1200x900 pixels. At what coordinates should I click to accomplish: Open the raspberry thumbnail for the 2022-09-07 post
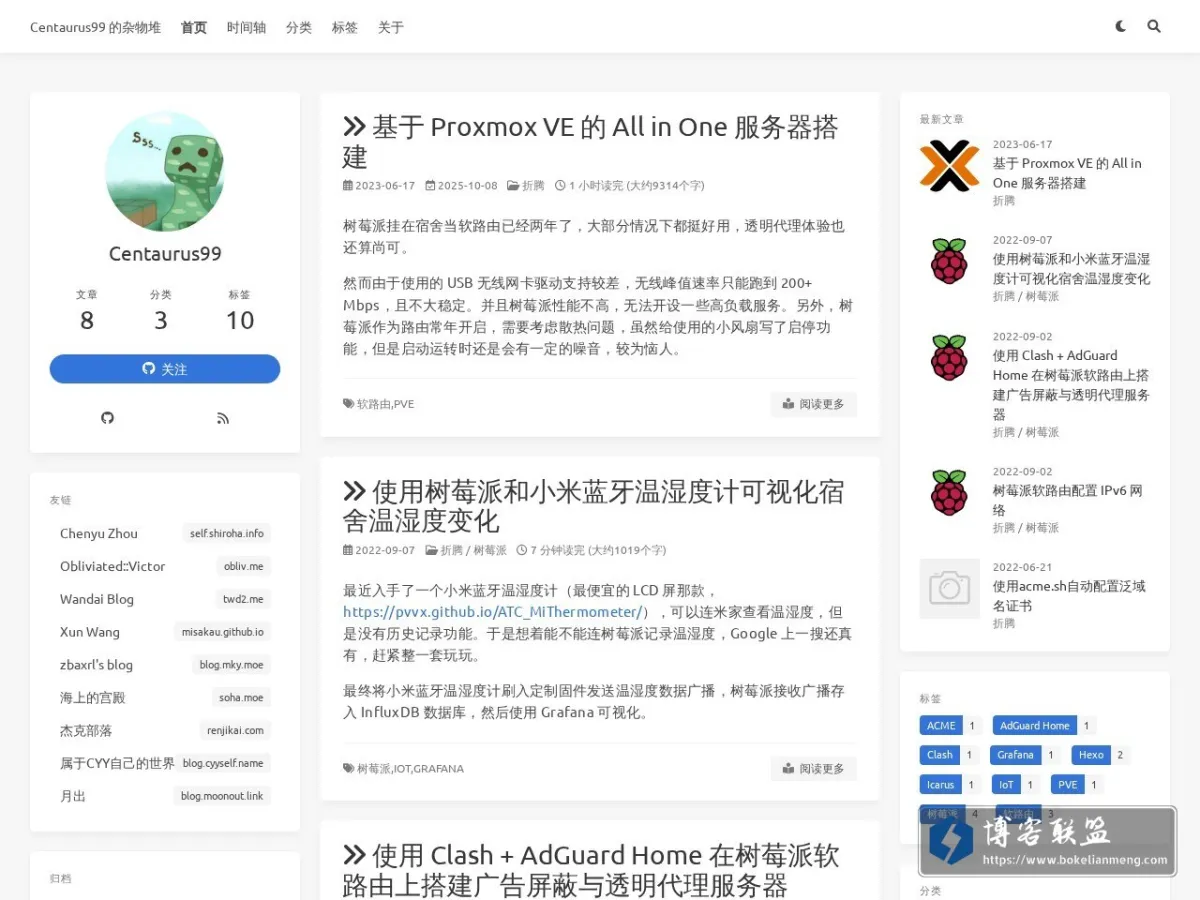point(949,261)
